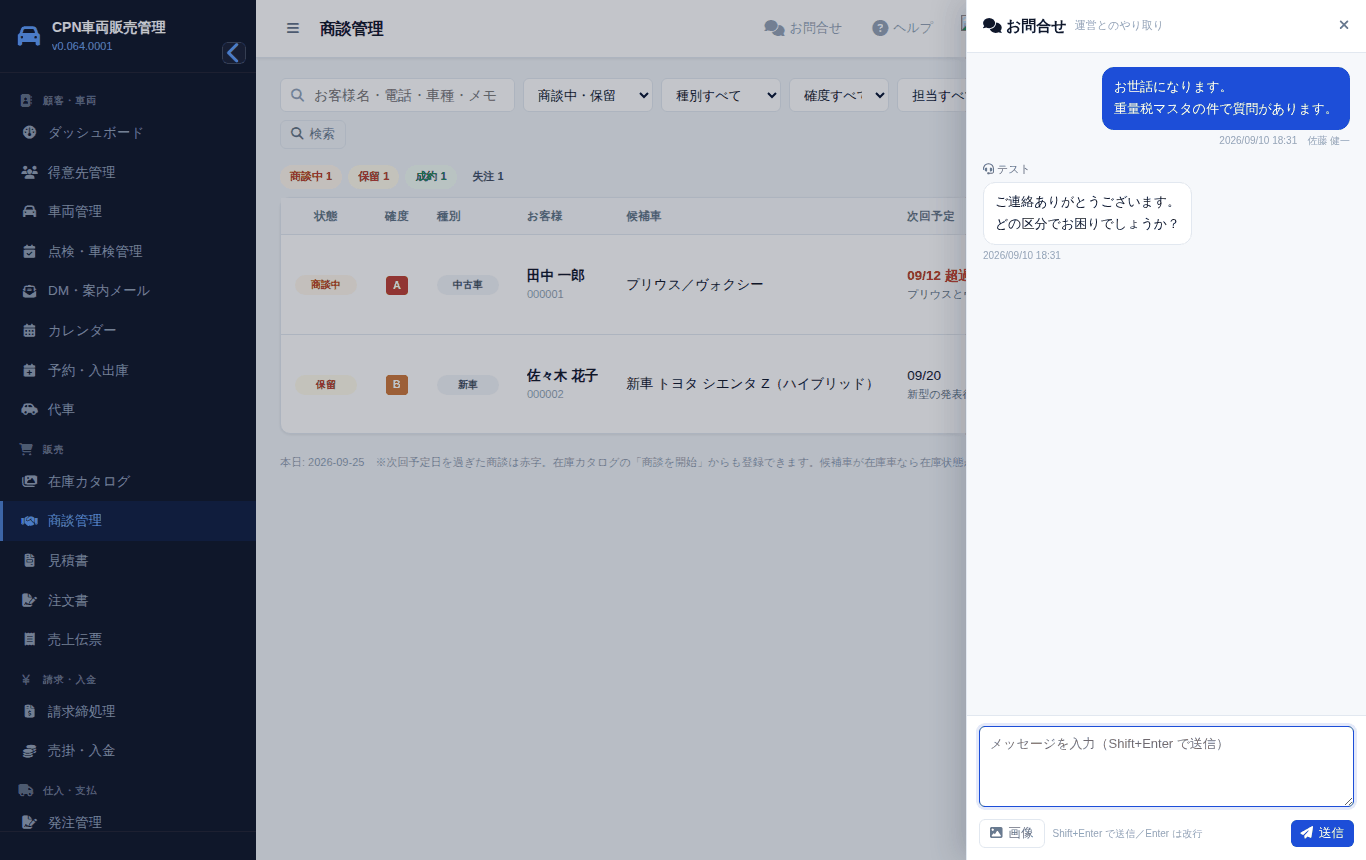Click the 在庫カタログ images icon
Screen dimensions: 1366x860
[29, 481]
